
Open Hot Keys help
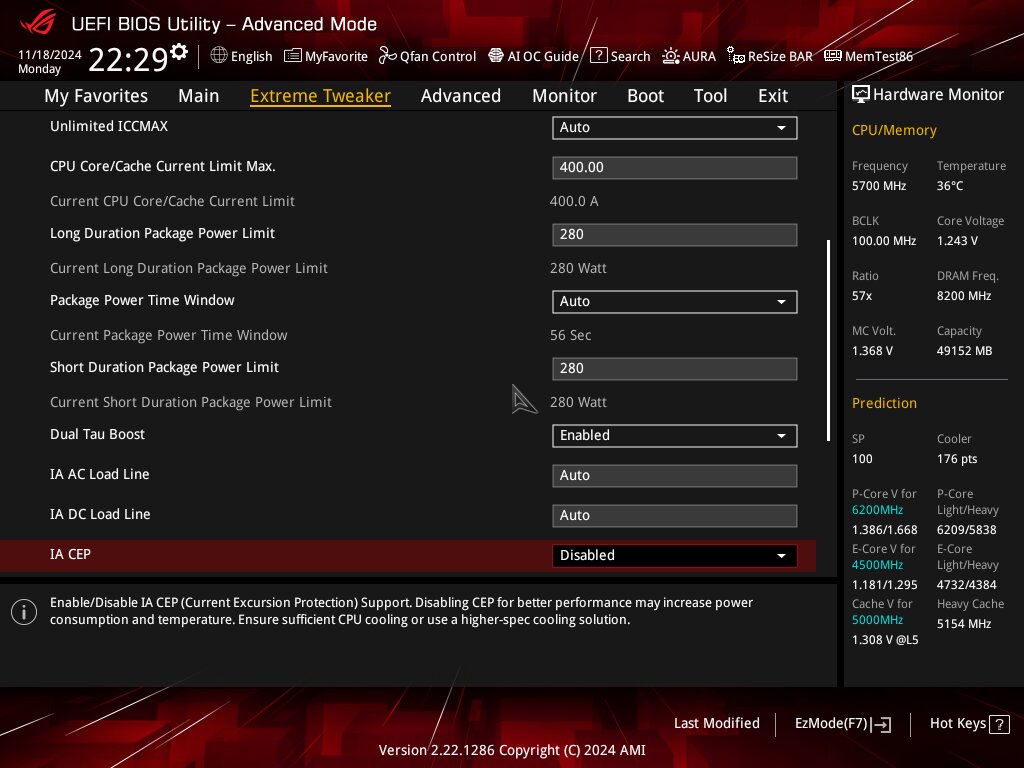click(x=969, y=724)
